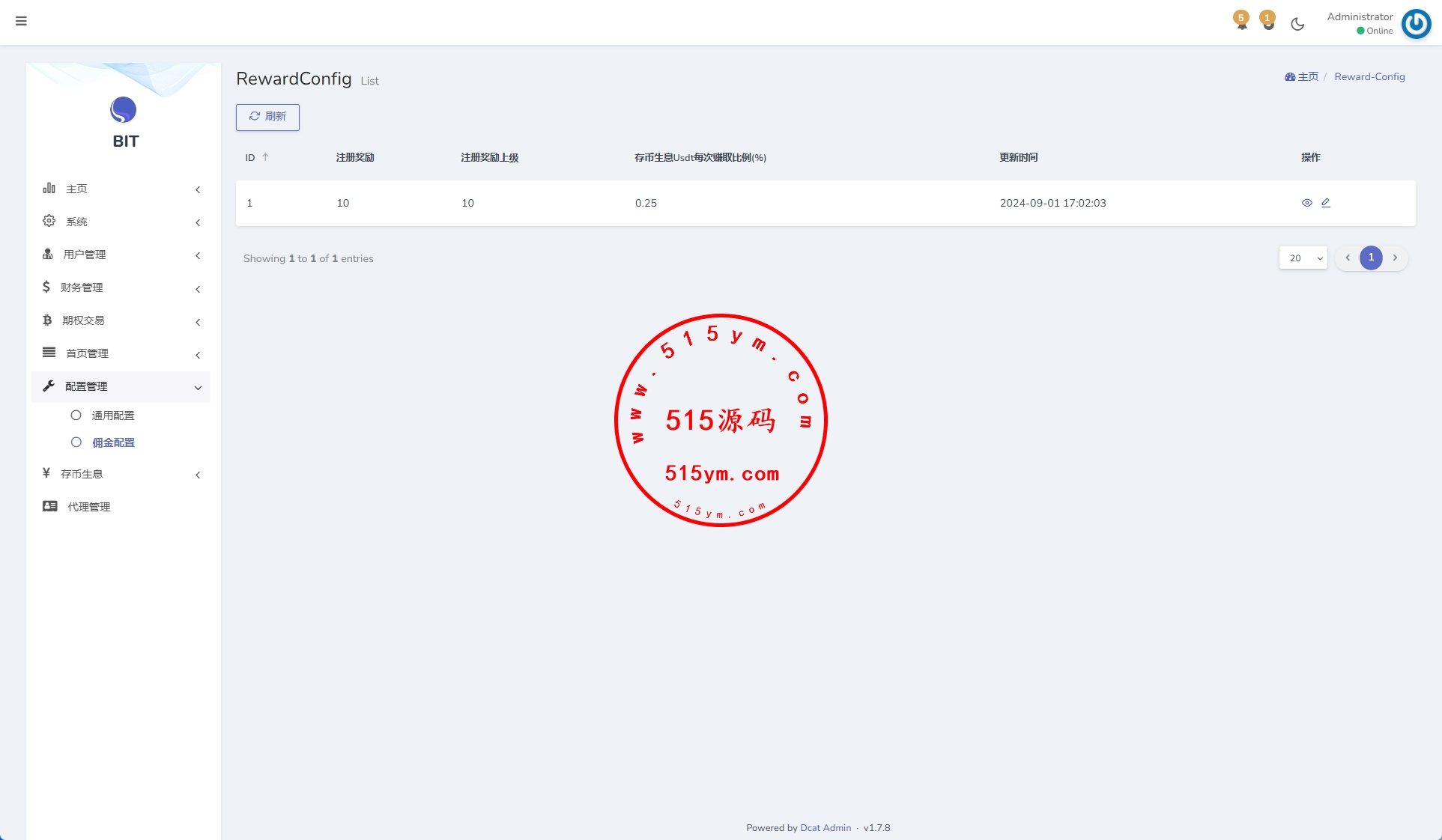Viewport: 1442px width, 840px height.
Task: Open the second notification icon with badge 1
Action: point(1267,22)
